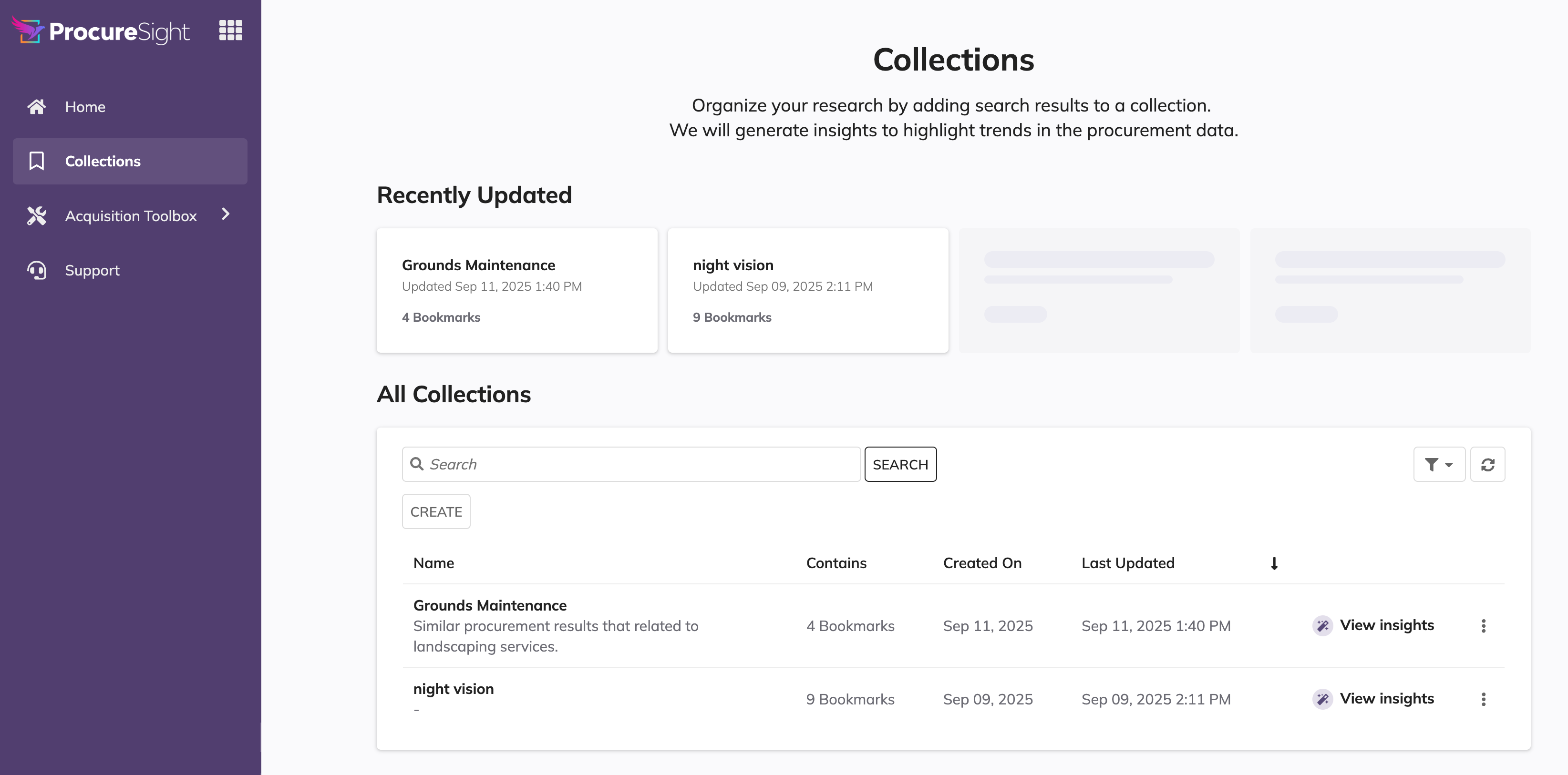View insights for Grounds Maintenance
This screenshot has width=1568, height=775.
(x=1373, y=625)
